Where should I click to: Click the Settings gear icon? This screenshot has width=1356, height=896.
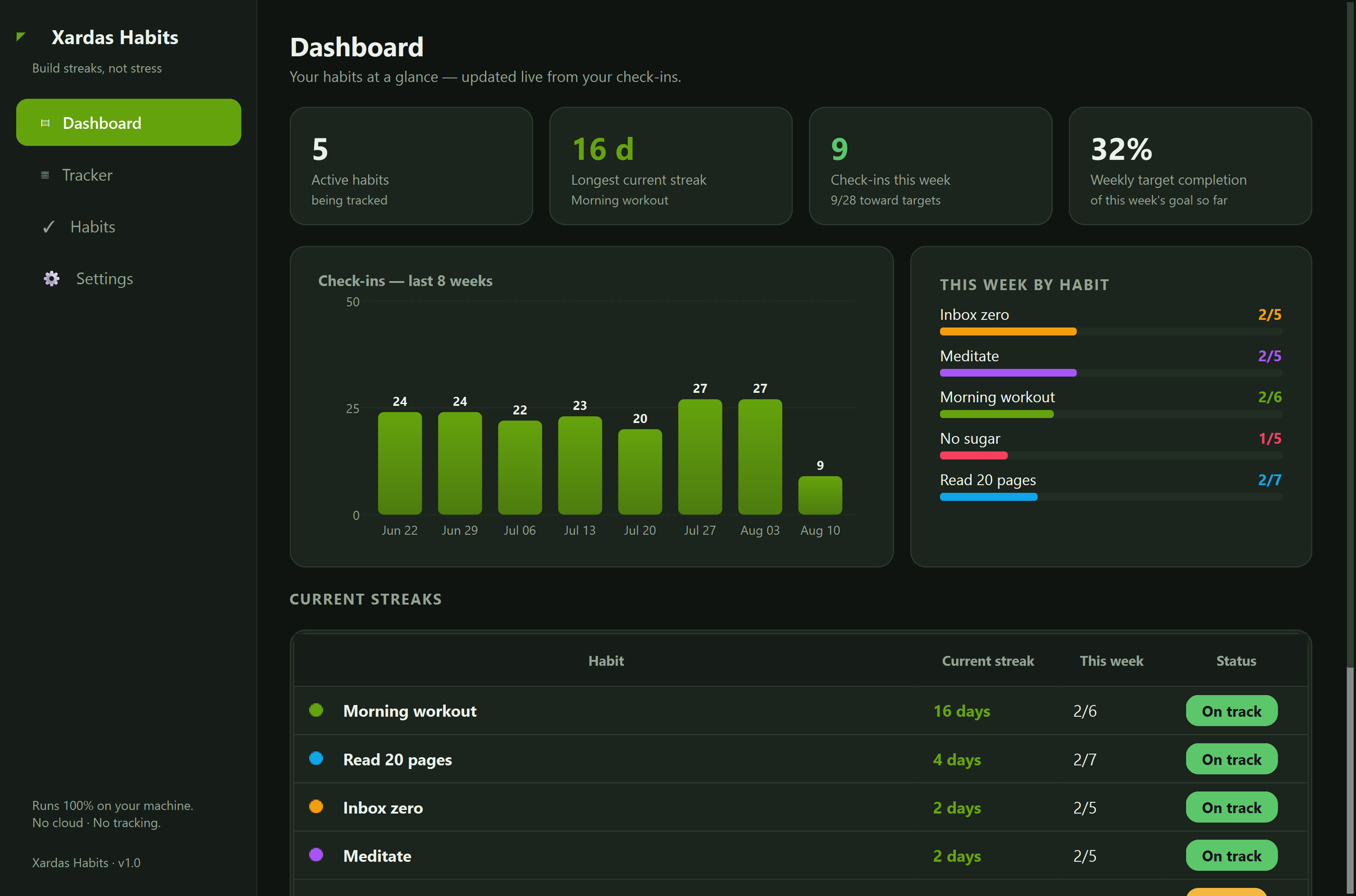click(51, 278)
